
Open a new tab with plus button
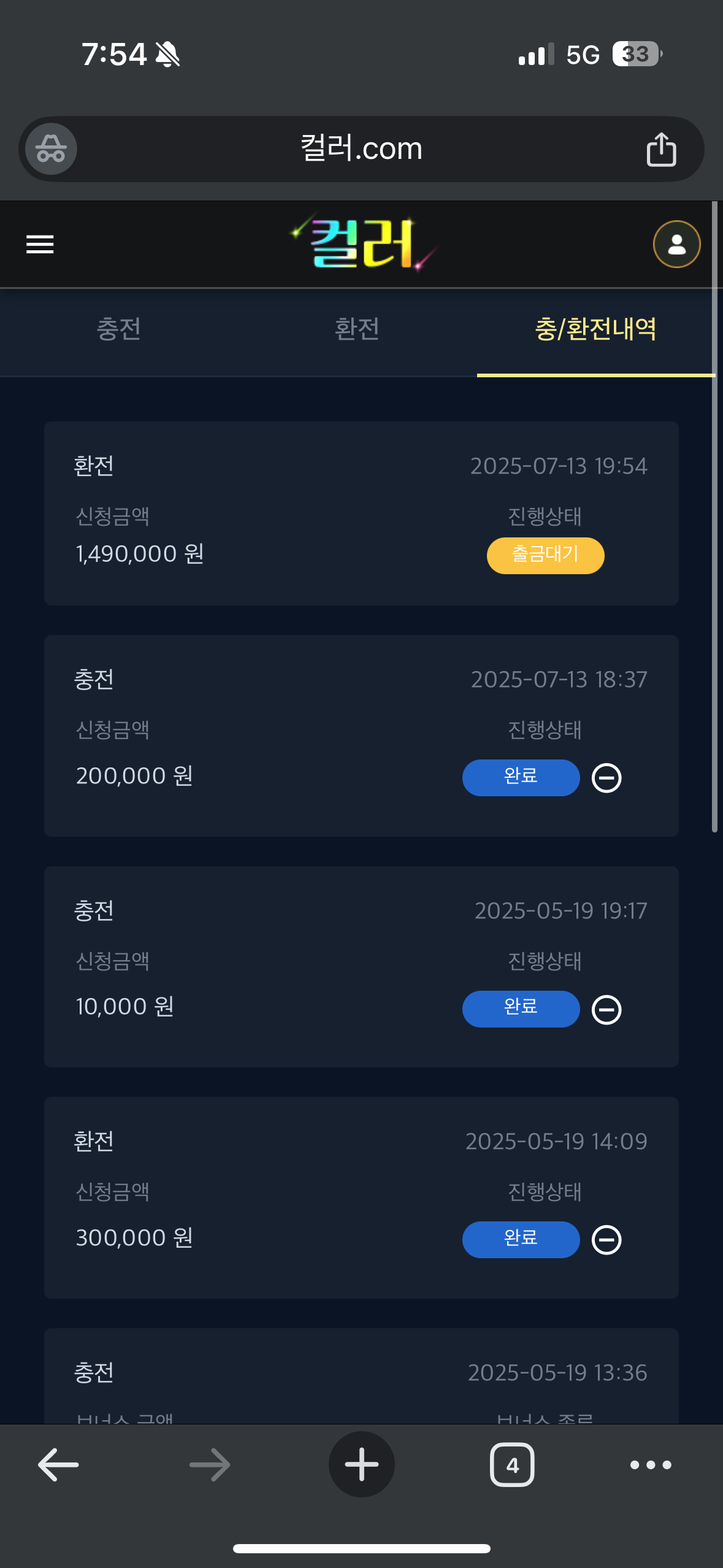pos(361,1465)
